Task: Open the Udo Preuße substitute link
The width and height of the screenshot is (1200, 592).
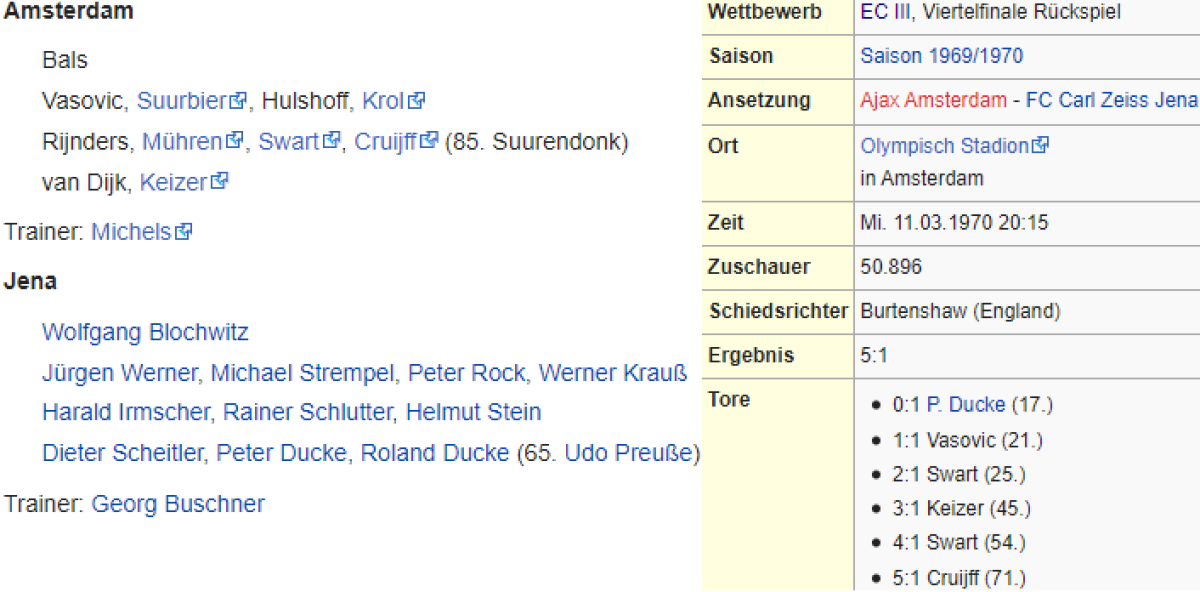Action: (628, 453)
